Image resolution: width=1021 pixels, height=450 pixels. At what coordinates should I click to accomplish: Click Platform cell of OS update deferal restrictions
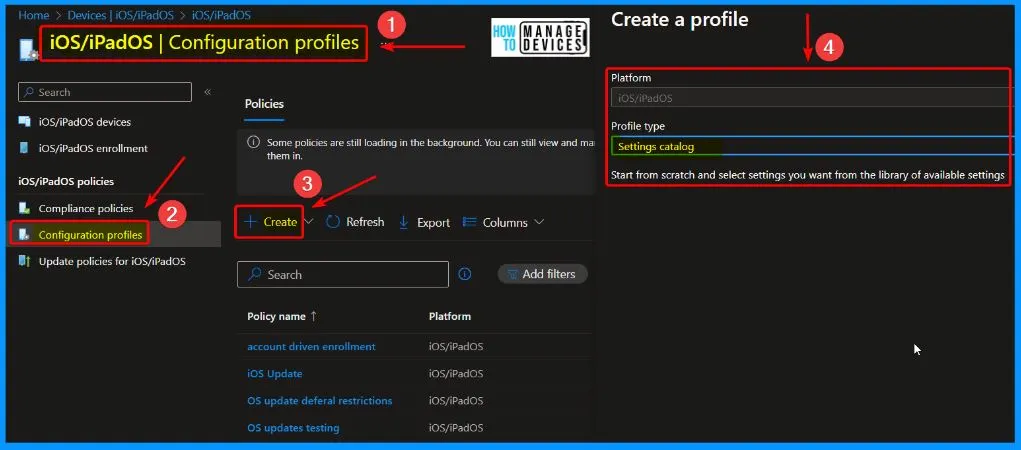(456, 401)
